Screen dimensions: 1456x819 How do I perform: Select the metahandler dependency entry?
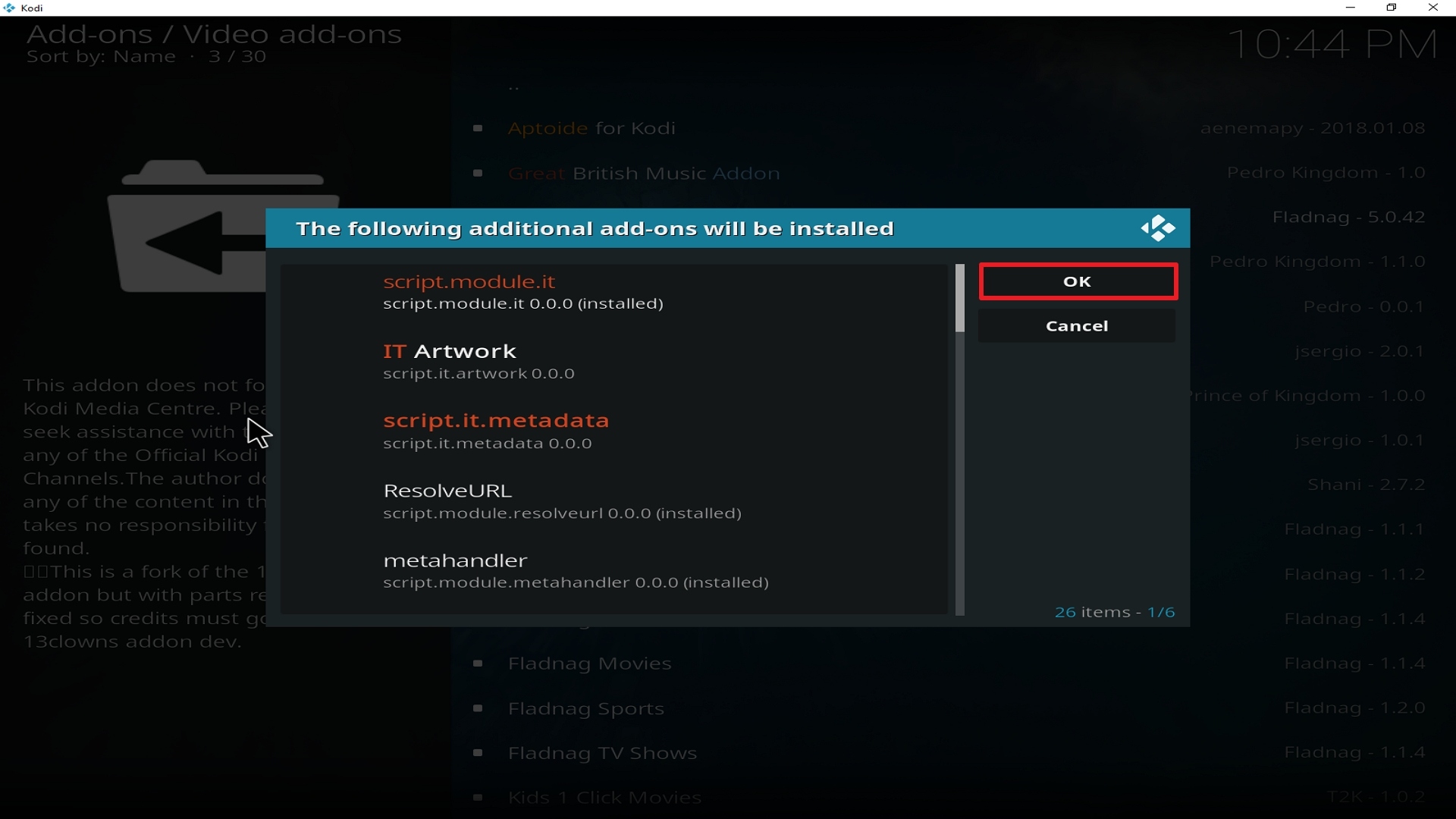pyautogui.click(x=614, y=572)
